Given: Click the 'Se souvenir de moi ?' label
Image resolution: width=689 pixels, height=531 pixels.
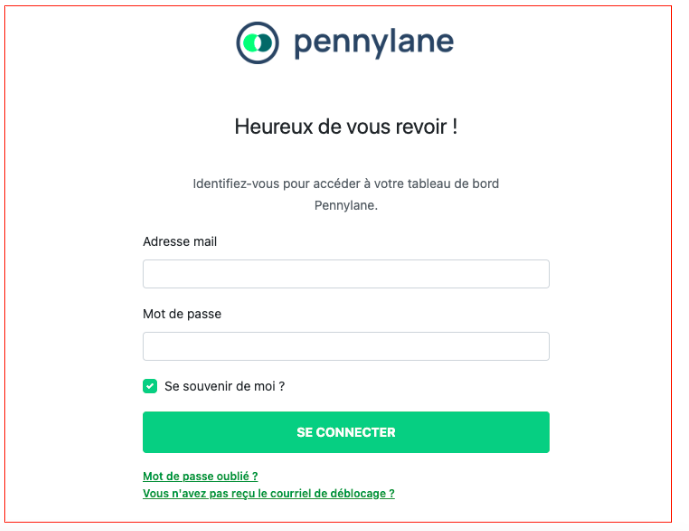Looking at the screenshot, I should (x=224, y=386).
